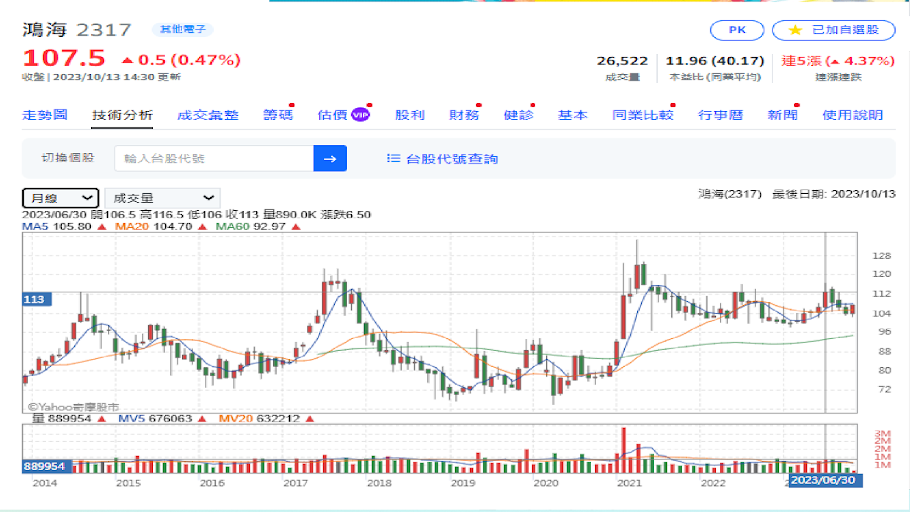Focus the 輸入台股代號 input field

214,158
